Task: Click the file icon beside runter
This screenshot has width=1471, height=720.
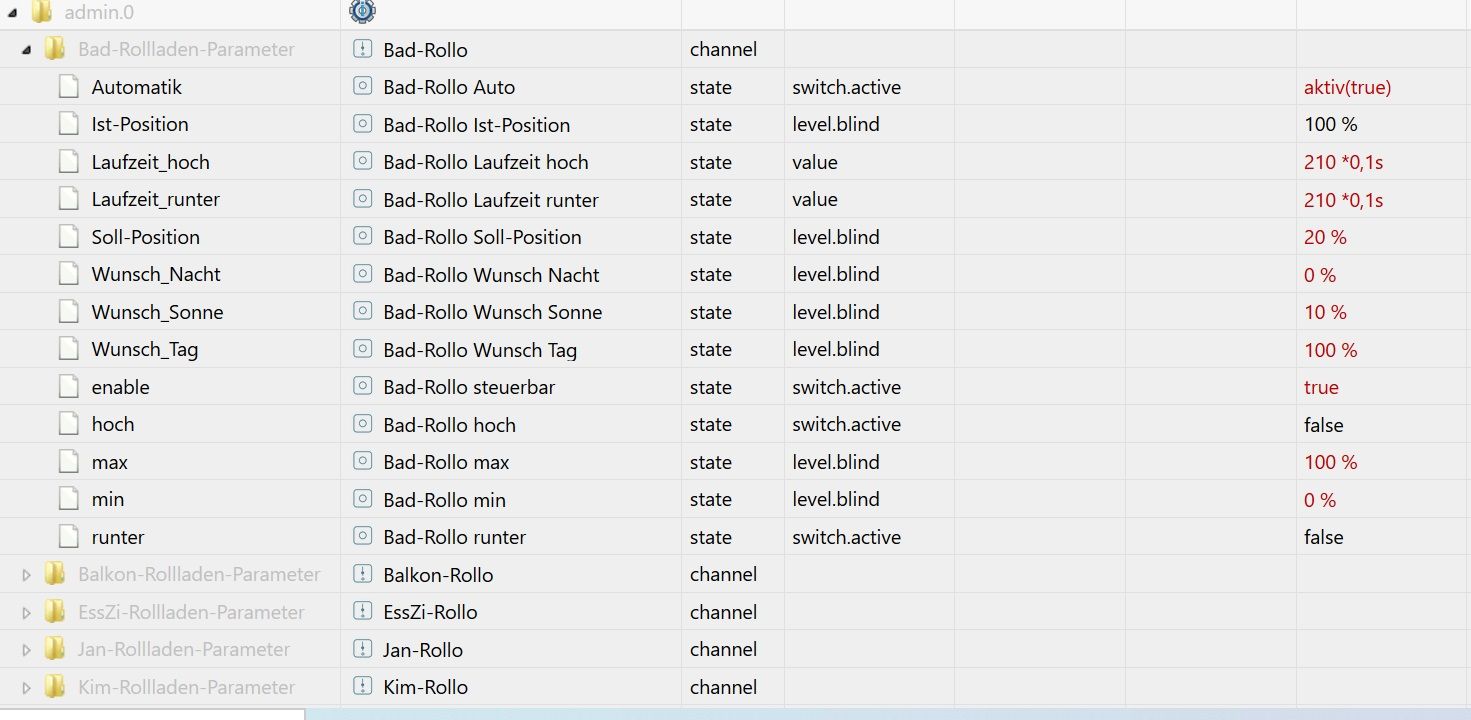Action: pos(68,537)
